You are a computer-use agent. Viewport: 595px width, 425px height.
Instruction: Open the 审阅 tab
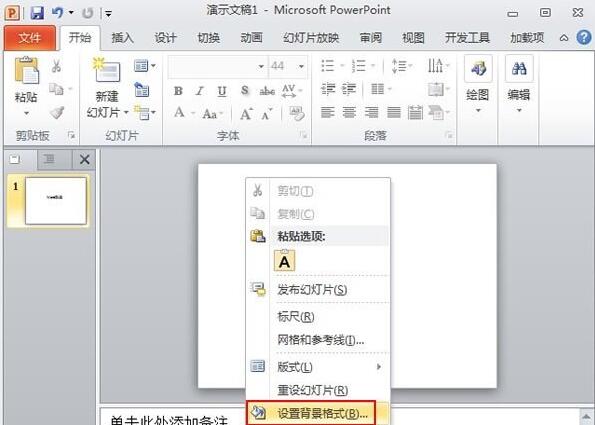[x=371, y=38]
